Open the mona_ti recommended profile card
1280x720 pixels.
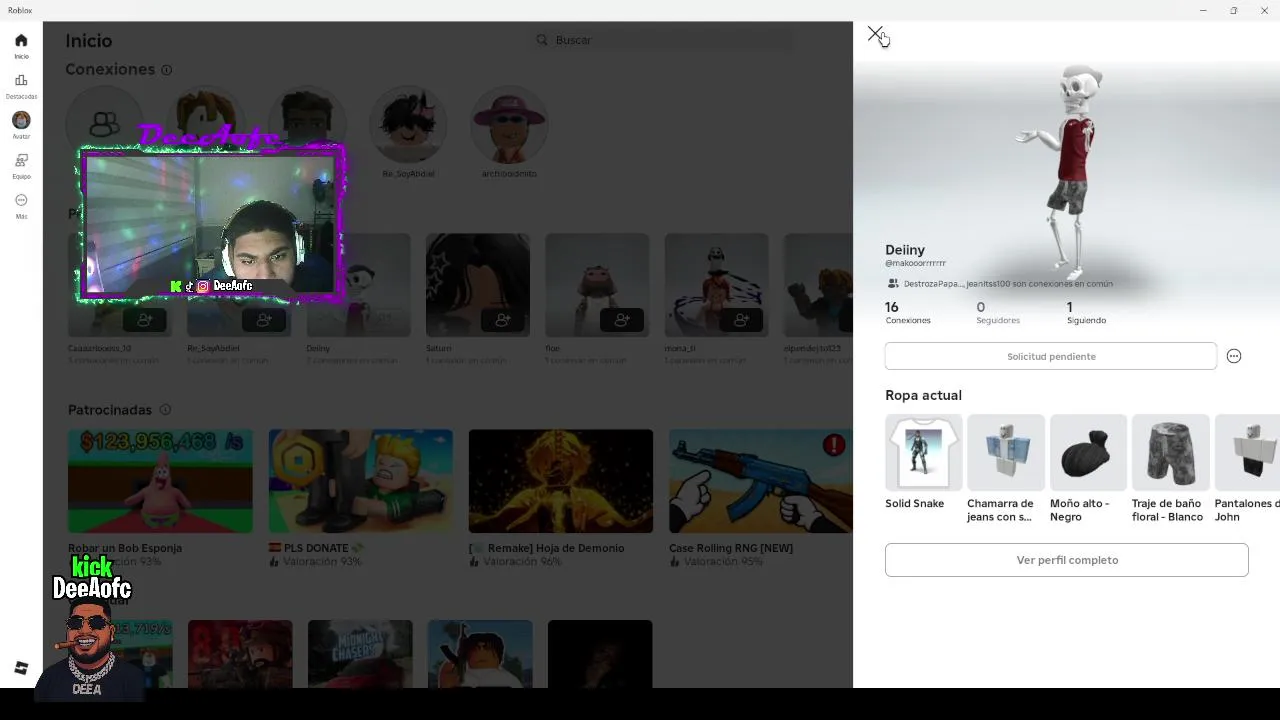point(716,285)
